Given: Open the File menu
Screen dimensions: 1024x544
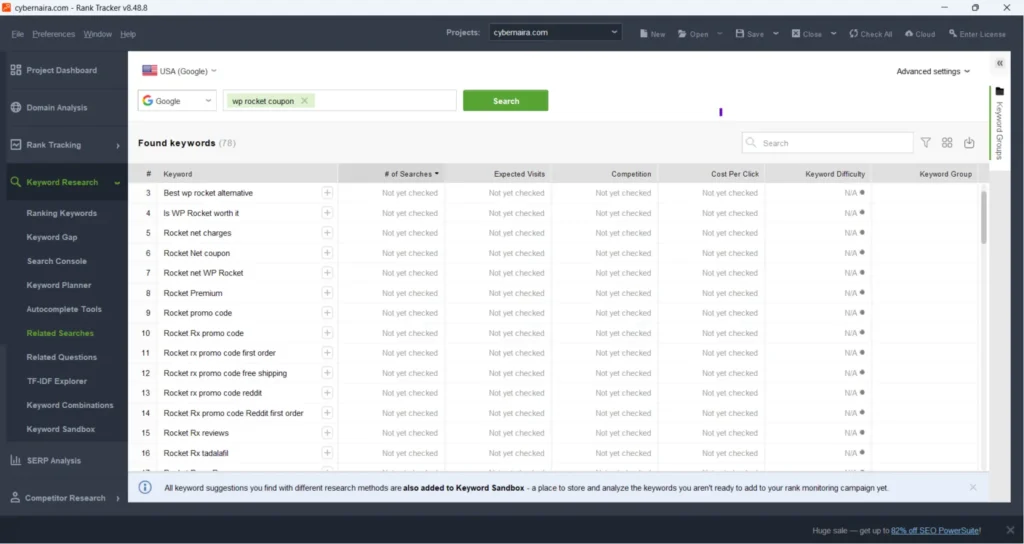Looking at the screenshot, I should pos(18,34).
